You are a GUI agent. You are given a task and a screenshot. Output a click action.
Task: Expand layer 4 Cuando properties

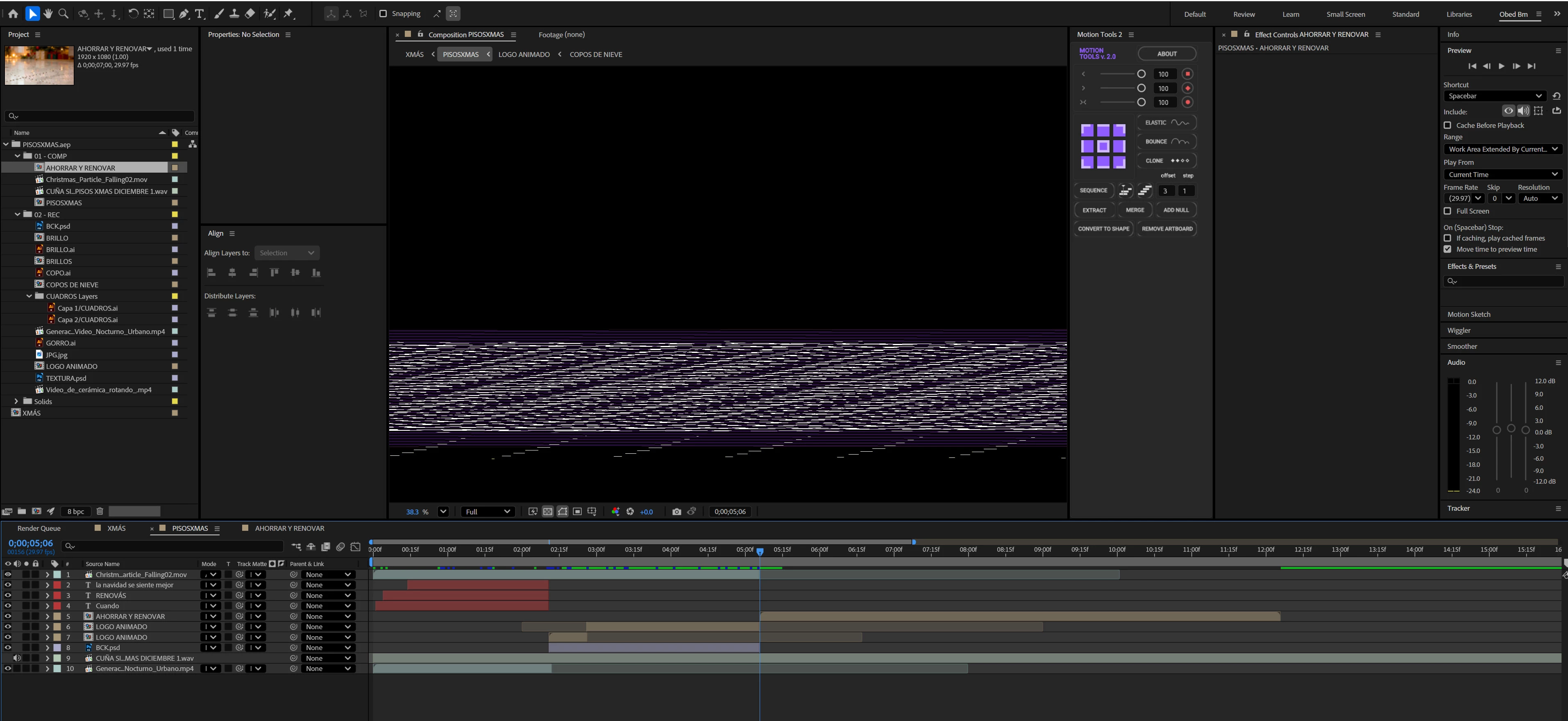coord(48,606)
